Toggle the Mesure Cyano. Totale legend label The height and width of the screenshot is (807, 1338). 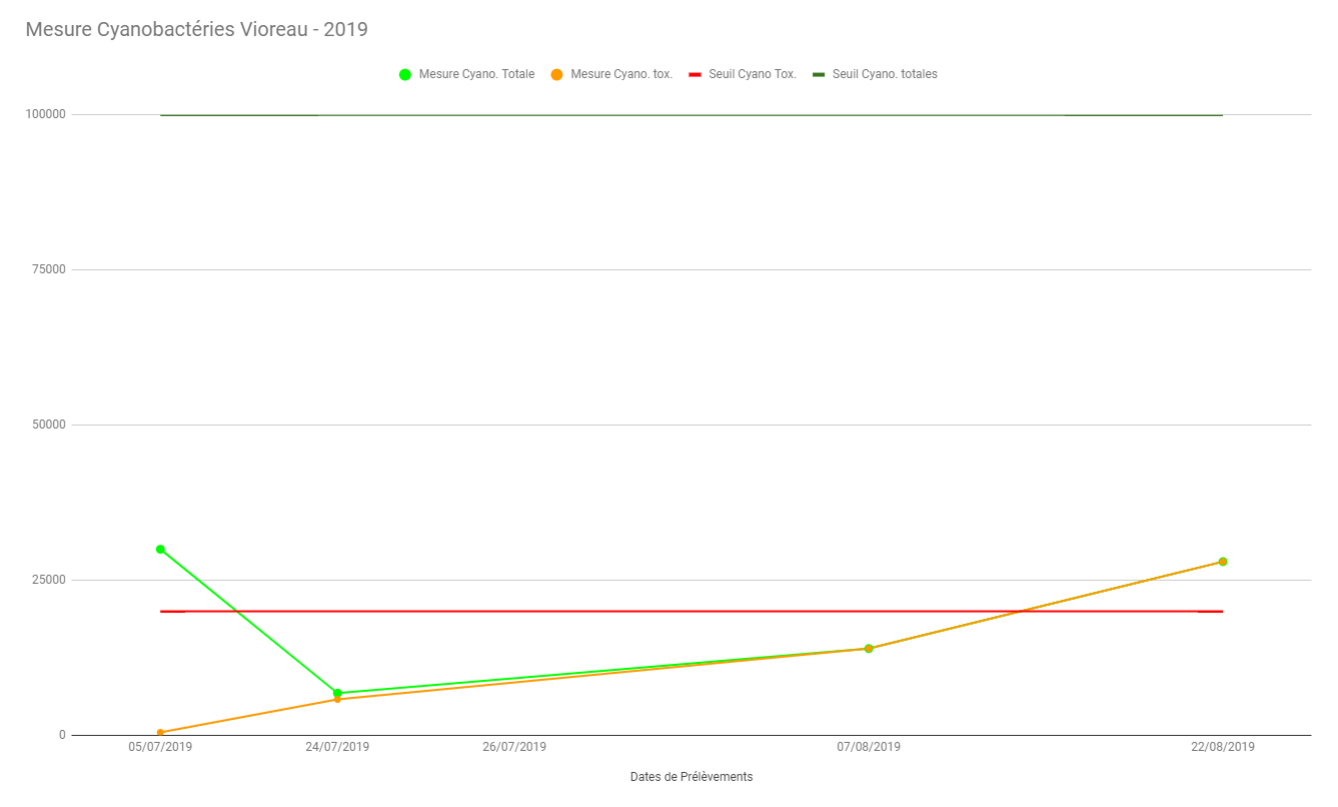click(476, 74)
